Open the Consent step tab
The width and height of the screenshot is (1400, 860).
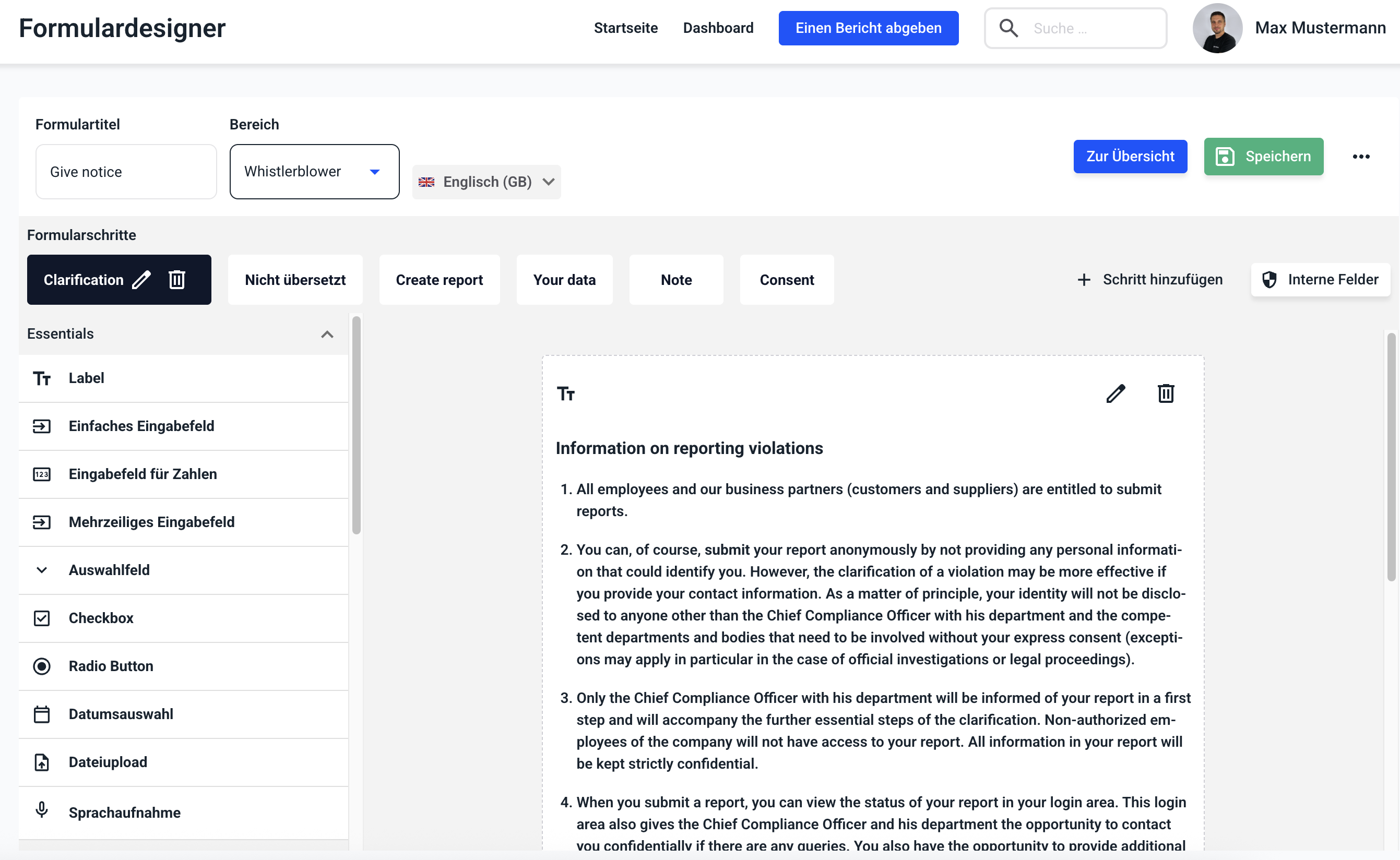coord(787,280)
